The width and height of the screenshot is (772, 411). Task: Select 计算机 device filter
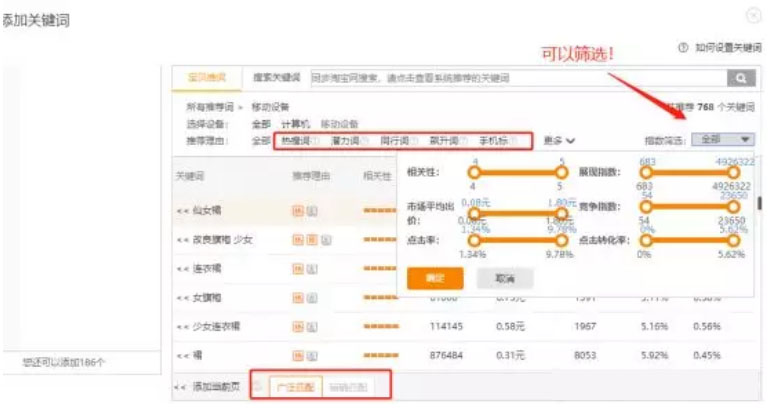click(x=295, y=124)
